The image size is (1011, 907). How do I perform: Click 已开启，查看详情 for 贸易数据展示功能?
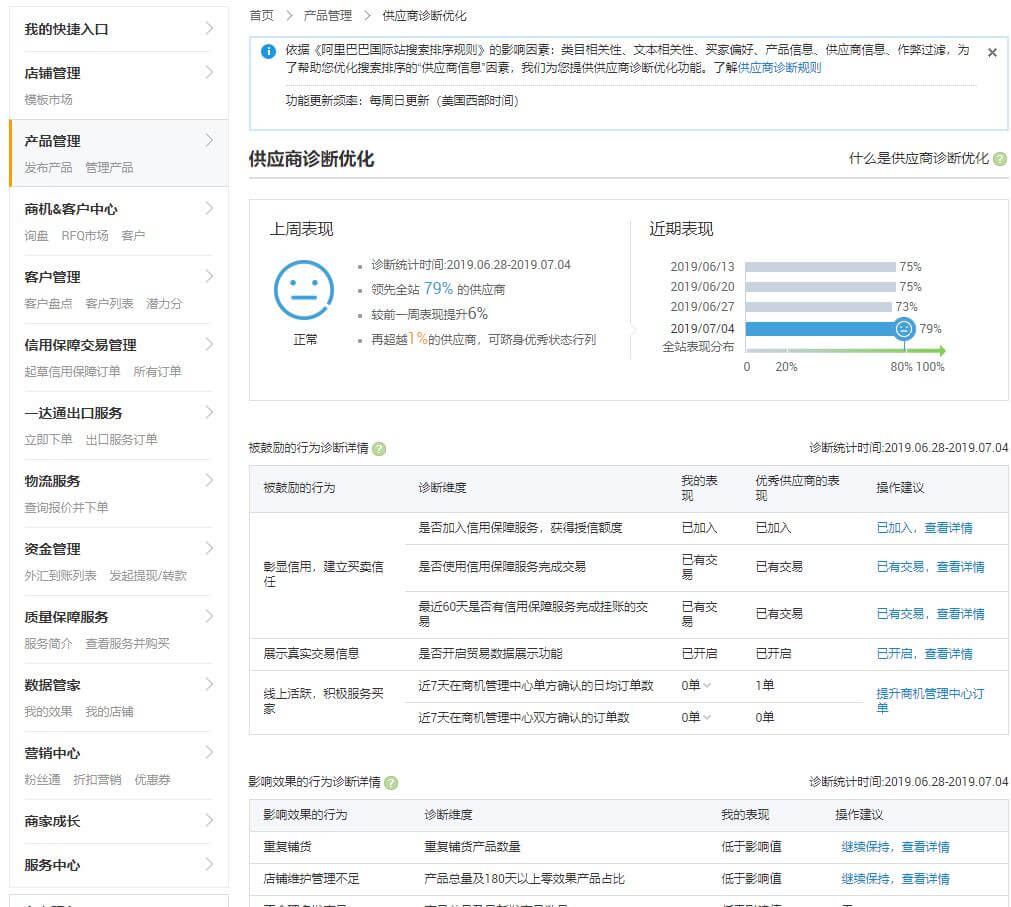click(924, 654)
